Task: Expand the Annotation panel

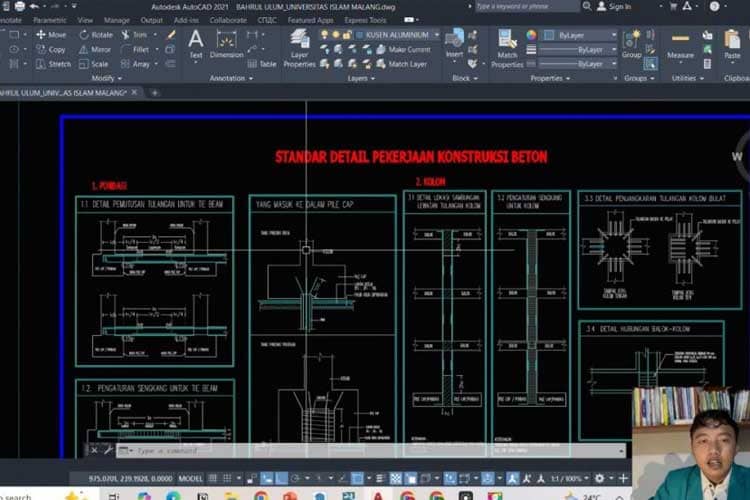Action: [x=231, y=78]
